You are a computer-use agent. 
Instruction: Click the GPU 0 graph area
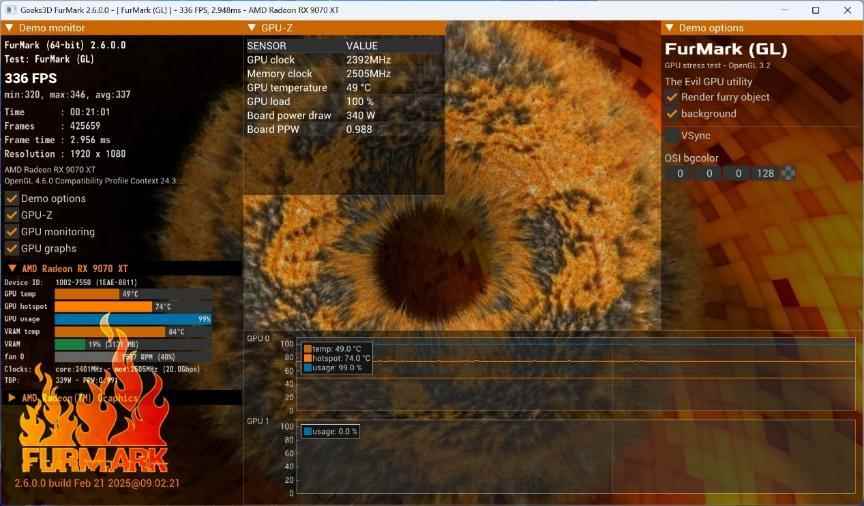tap(575, 376)
